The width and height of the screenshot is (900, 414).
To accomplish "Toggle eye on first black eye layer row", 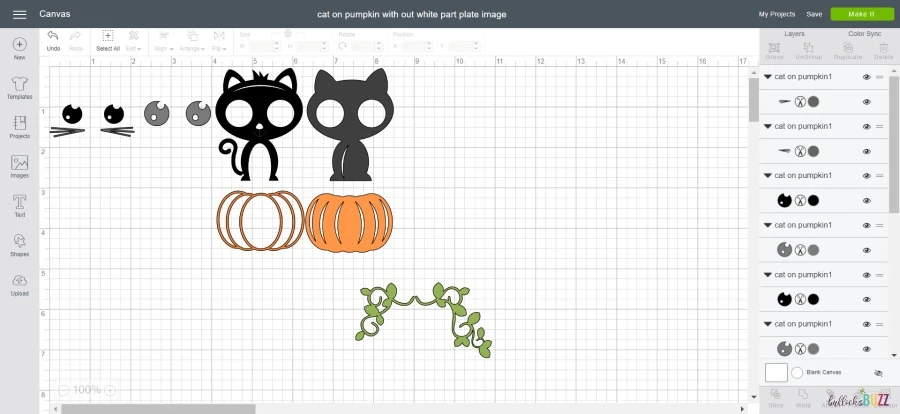I will coord(867,201).
